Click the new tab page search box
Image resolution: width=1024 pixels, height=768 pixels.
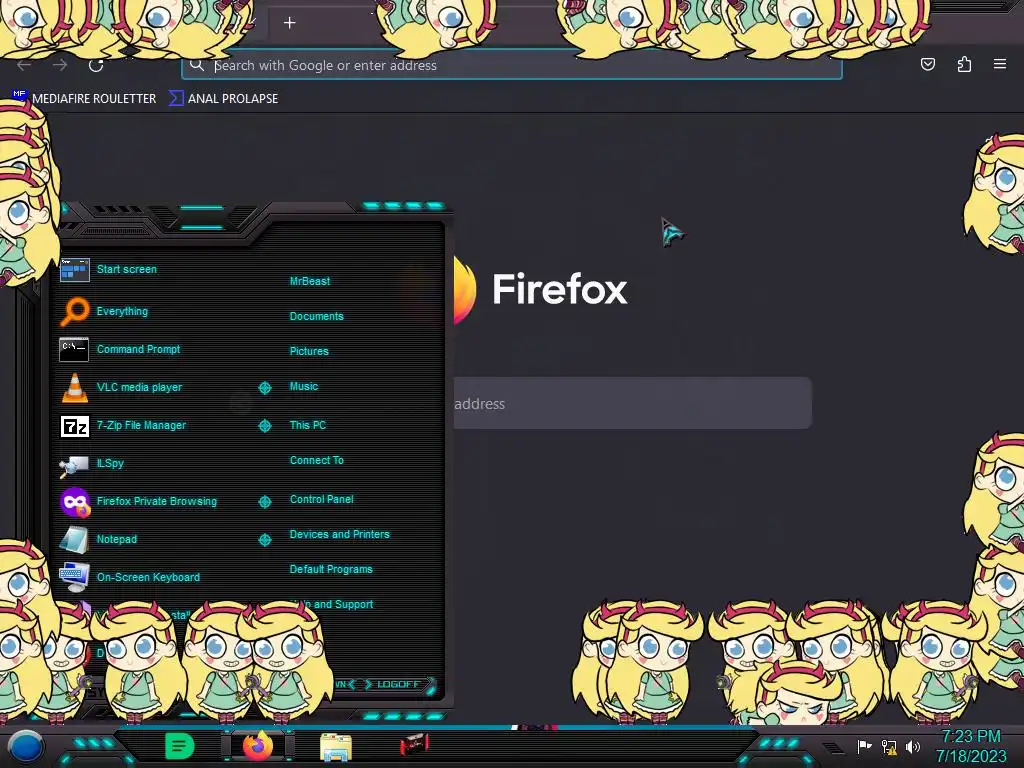pos(632,404)
